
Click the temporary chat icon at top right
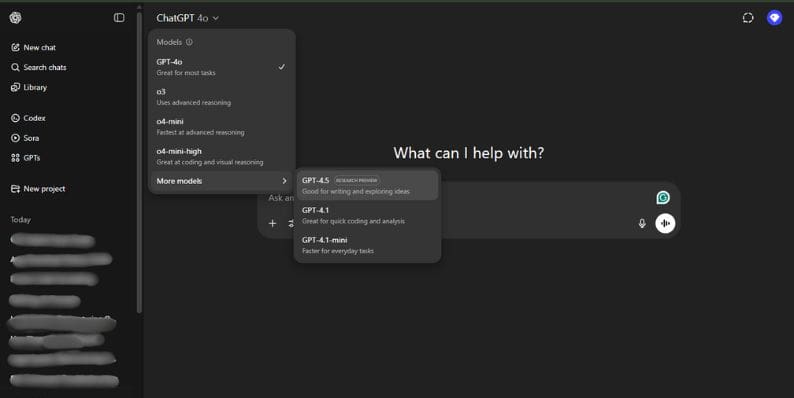[748, 18]
